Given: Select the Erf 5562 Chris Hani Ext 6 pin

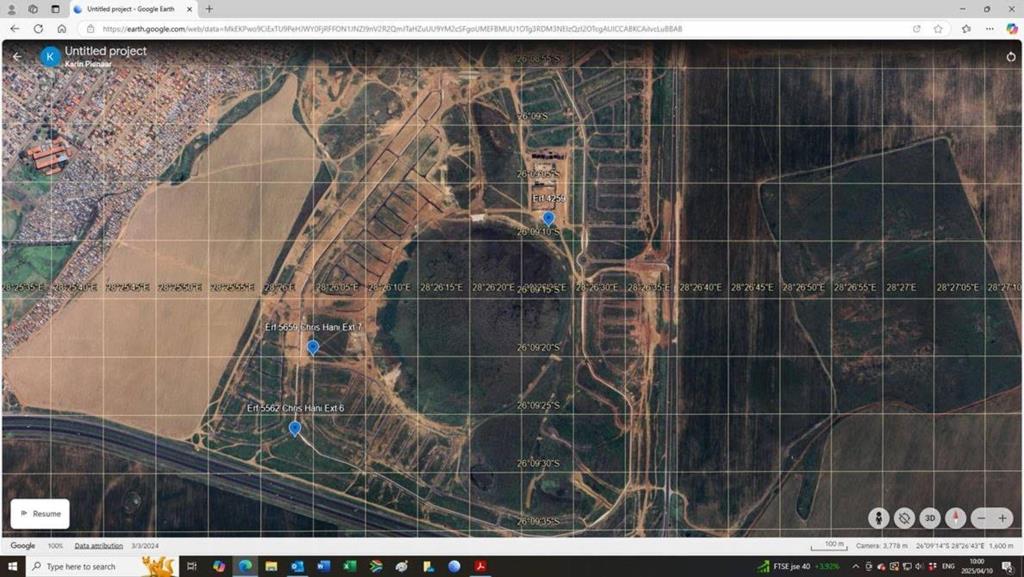Looking at the screenshot, I should [295, 428].
